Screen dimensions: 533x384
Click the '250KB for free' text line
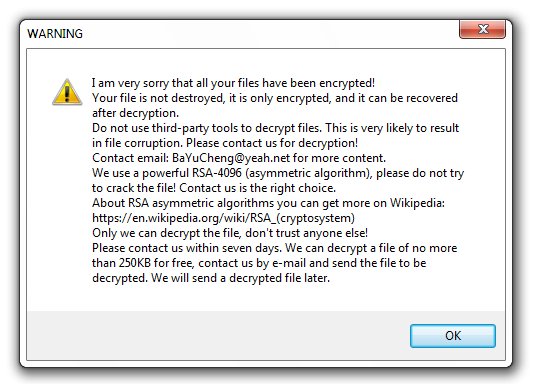pyautogui.click(x=259, y=263)
